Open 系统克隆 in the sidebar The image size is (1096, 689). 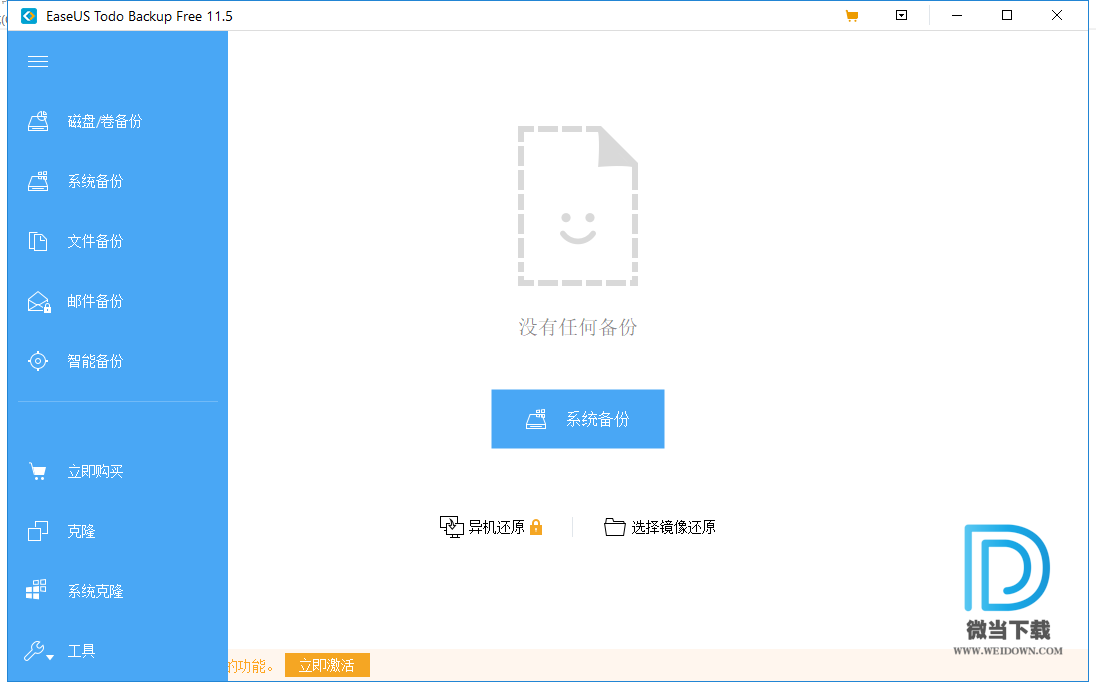click(x=95, y=591)
